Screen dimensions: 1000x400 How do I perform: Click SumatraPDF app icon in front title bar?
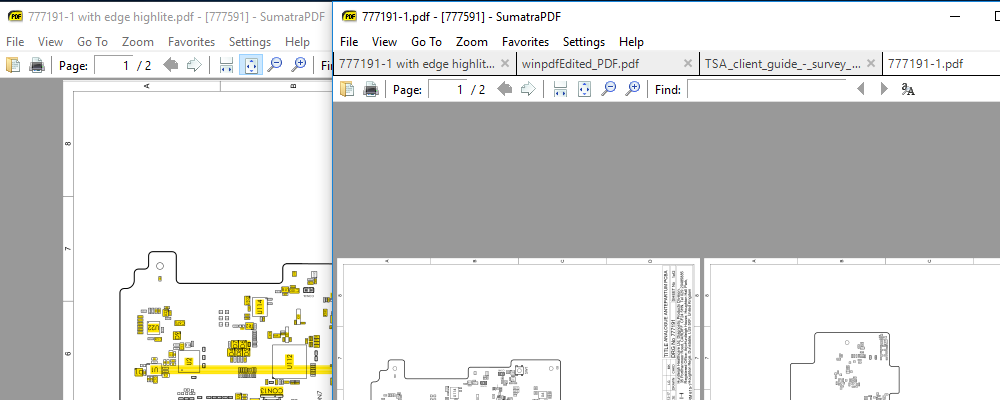point(349,17)
